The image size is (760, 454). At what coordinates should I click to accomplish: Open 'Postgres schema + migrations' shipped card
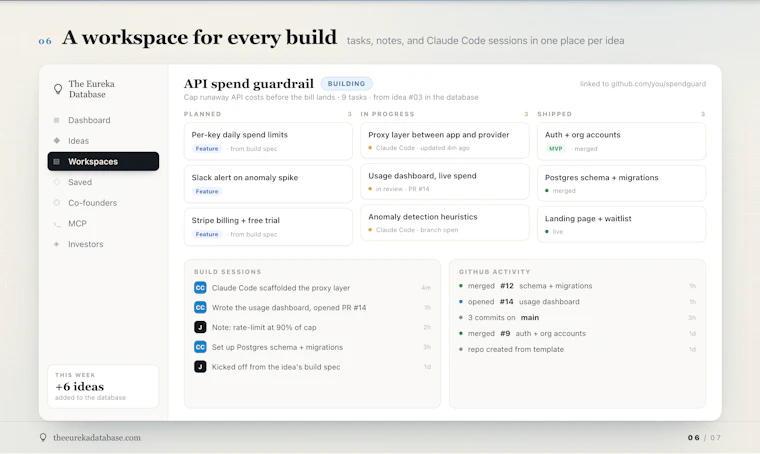(x=621, y=183)
